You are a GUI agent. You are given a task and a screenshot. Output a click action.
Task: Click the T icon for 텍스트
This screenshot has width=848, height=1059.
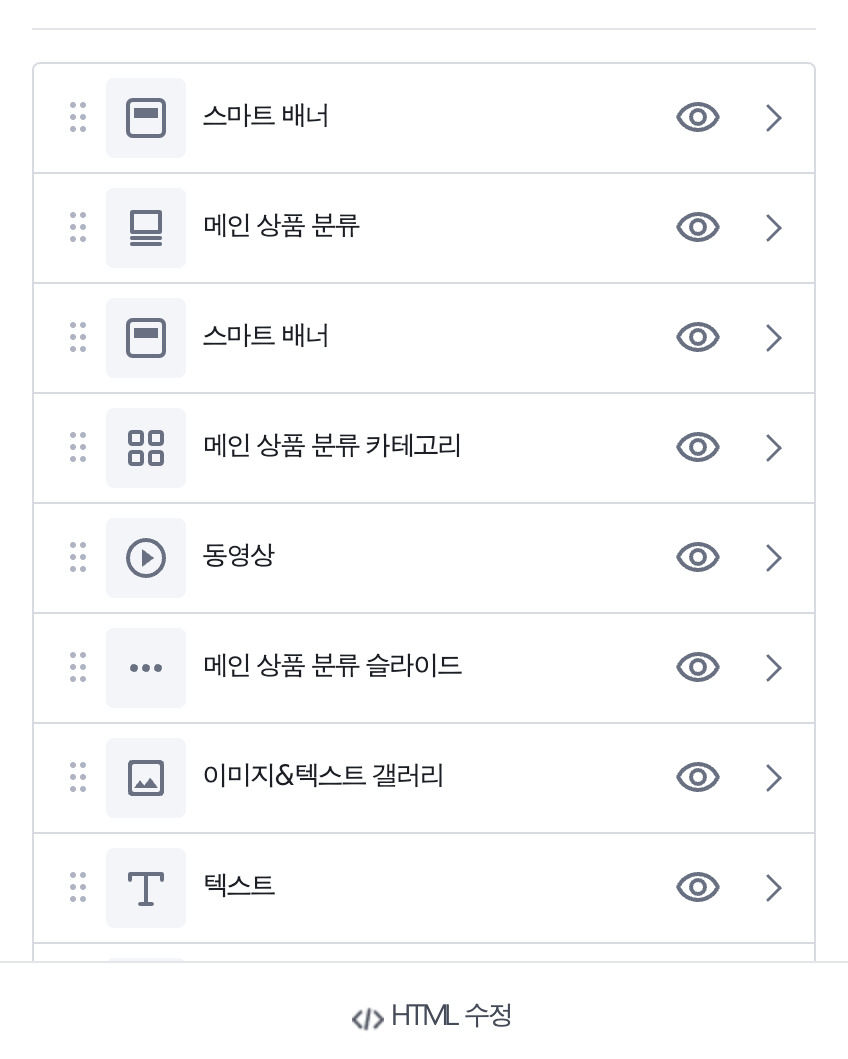(x=146, y=888)
